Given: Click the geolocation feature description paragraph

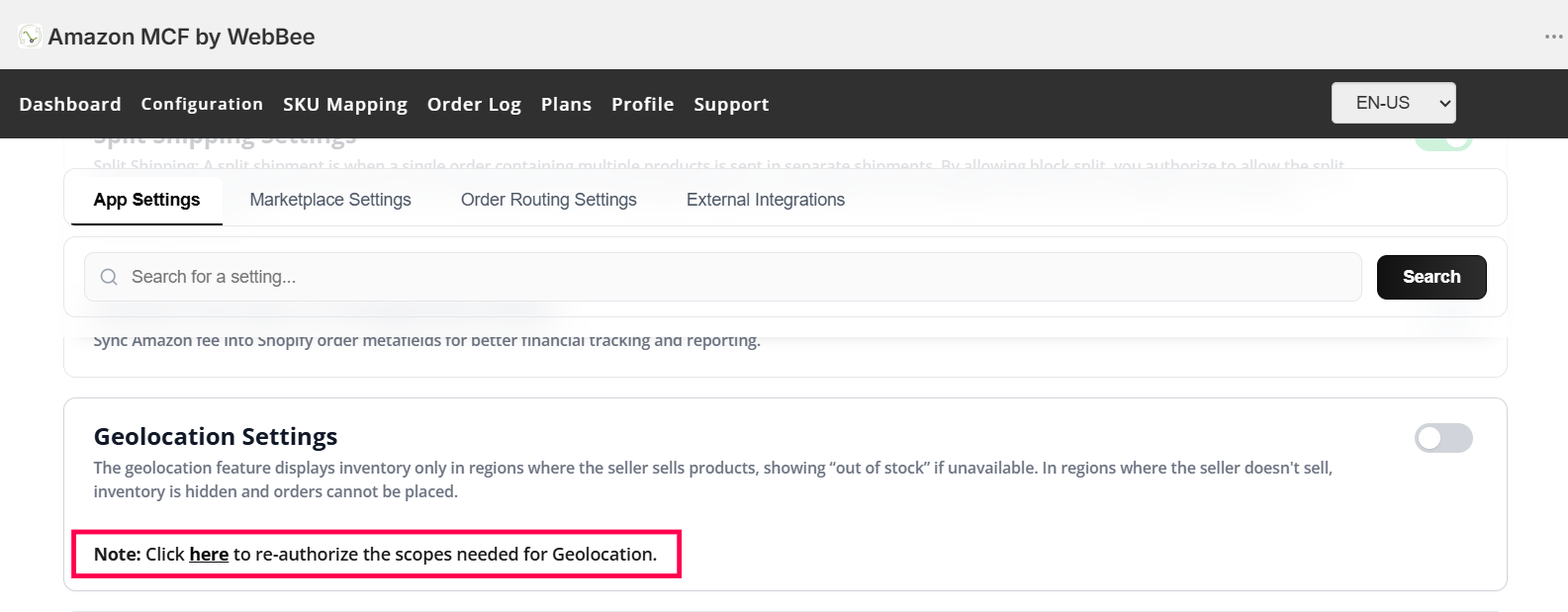Looking at the screenshot, I should 713,480.
